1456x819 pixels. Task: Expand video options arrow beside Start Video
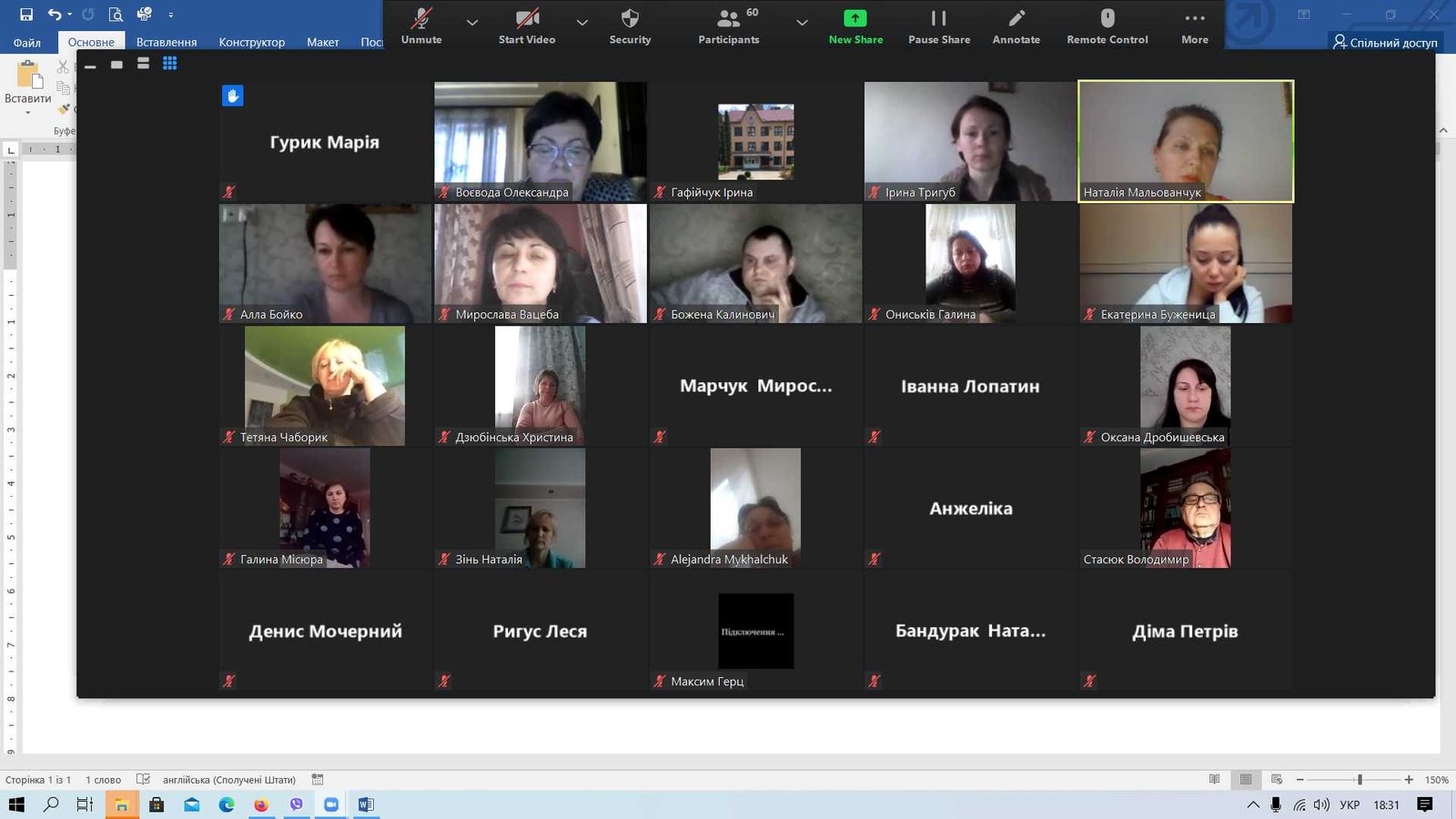tap(582, 23)
